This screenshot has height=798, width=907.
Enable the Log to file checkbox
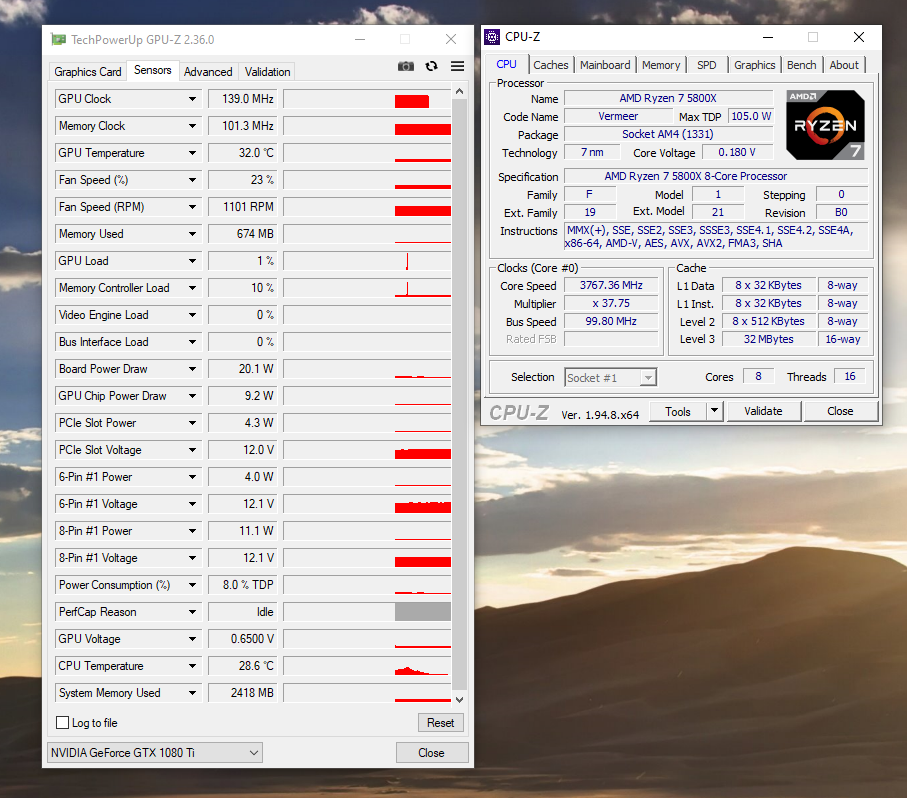[62, 723]
